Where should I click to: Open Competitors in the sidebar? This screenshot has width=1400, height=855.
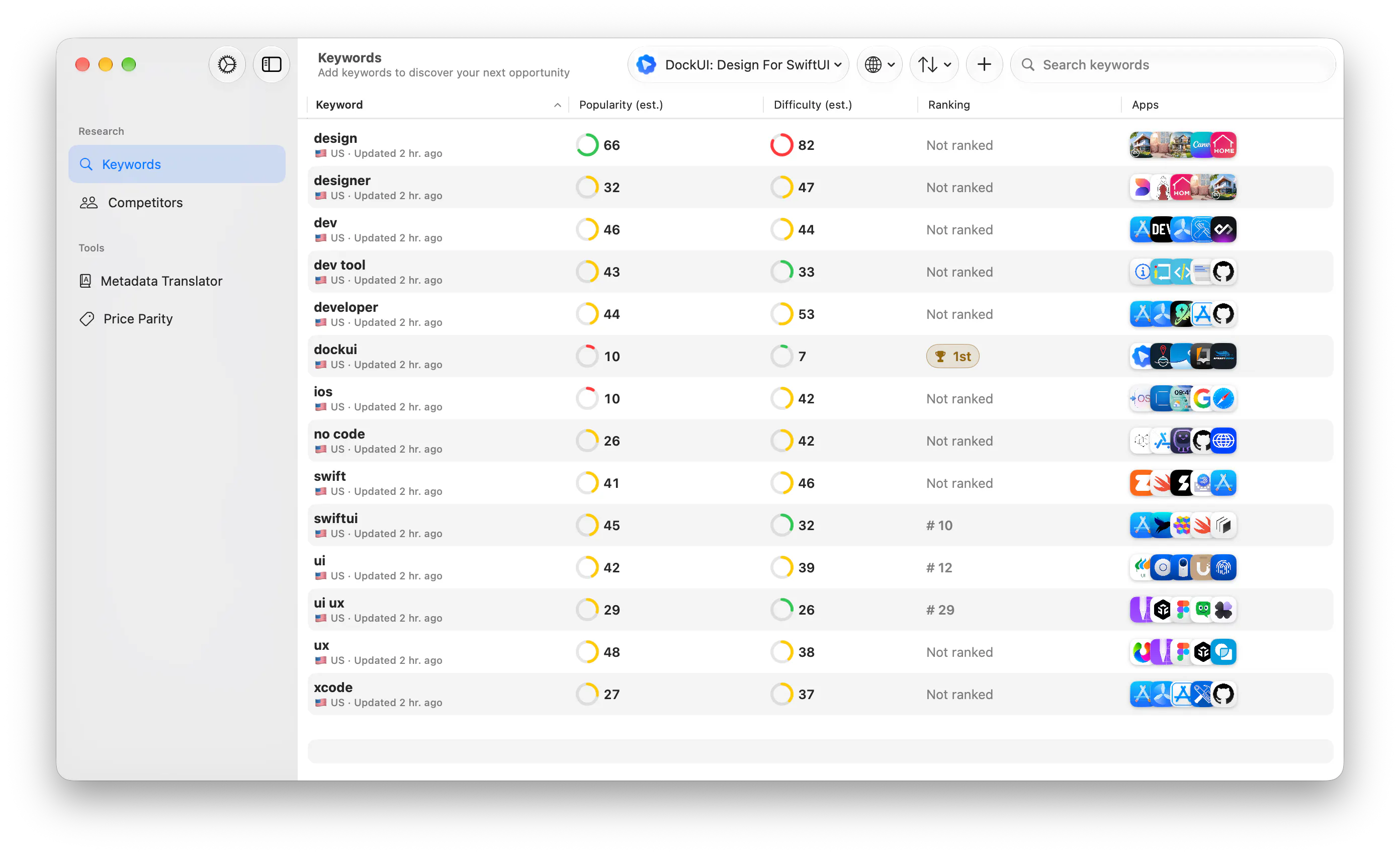(177, 203)
